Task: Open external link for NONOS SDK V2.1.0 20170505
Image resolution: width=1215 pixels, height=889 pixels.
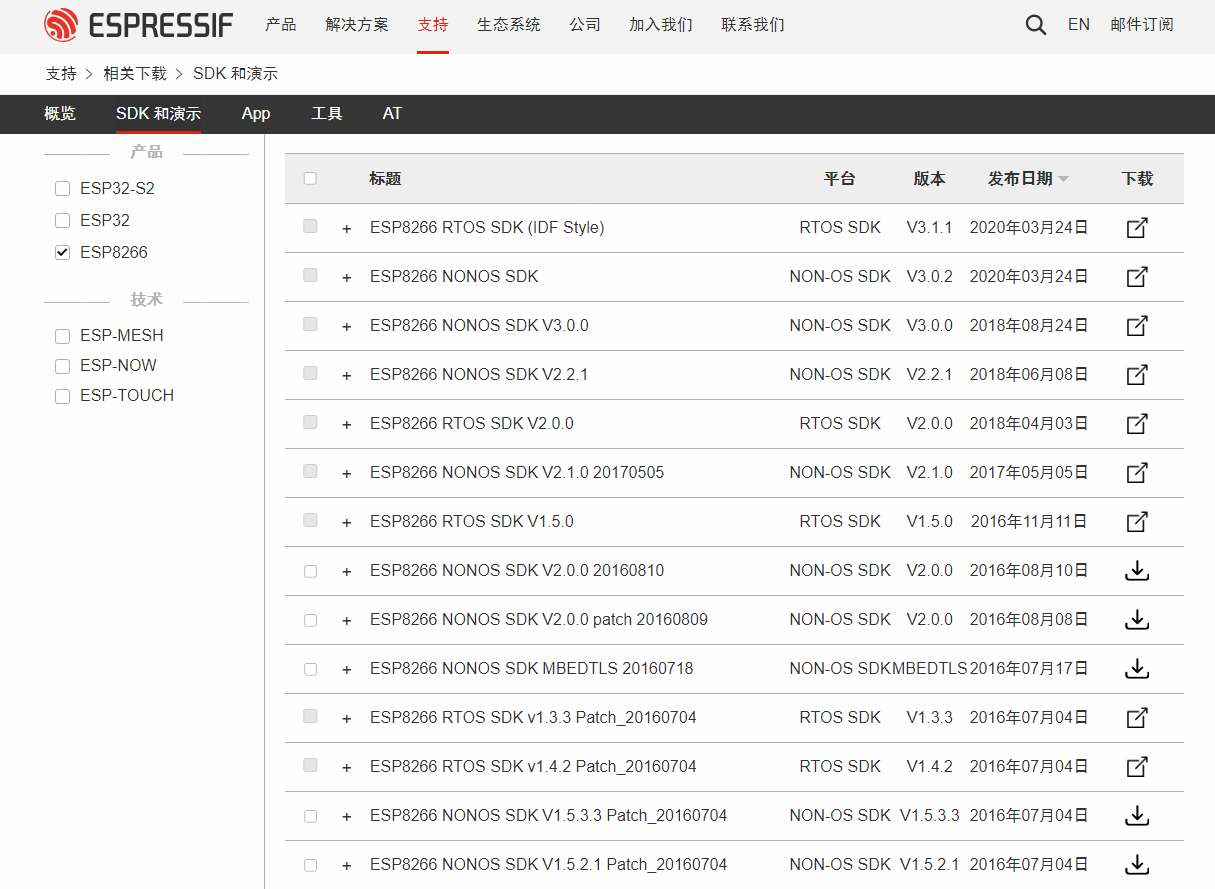Action: coord(1137,473)
